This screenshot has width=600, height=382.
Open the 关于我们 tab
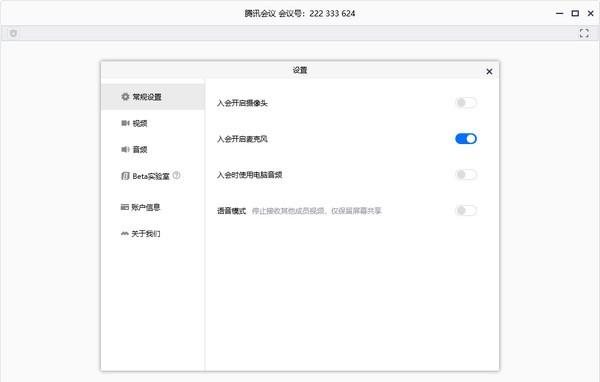[x=153, y=233]
